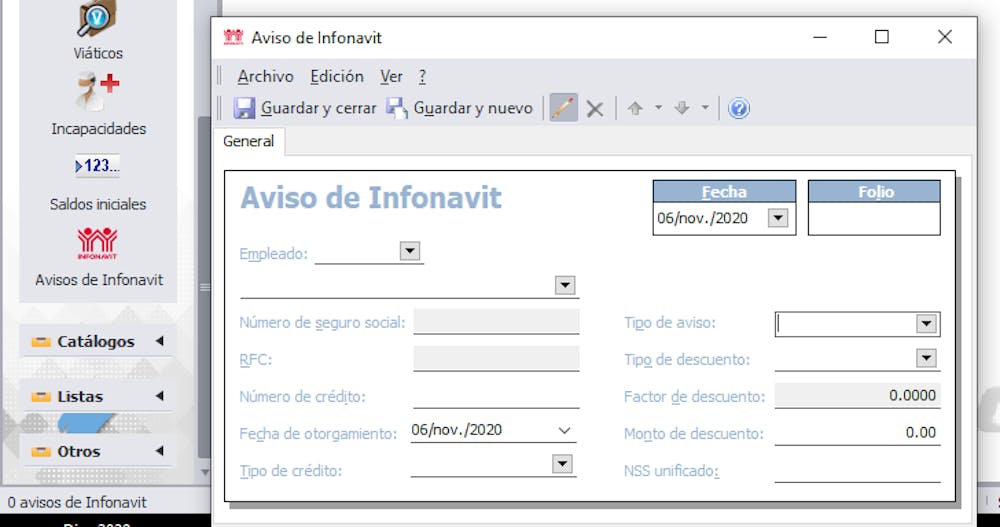Click the Monto de descuento value field
Image resolution: width=1000 pixels, height=527 pixels.
click(857, 433)
